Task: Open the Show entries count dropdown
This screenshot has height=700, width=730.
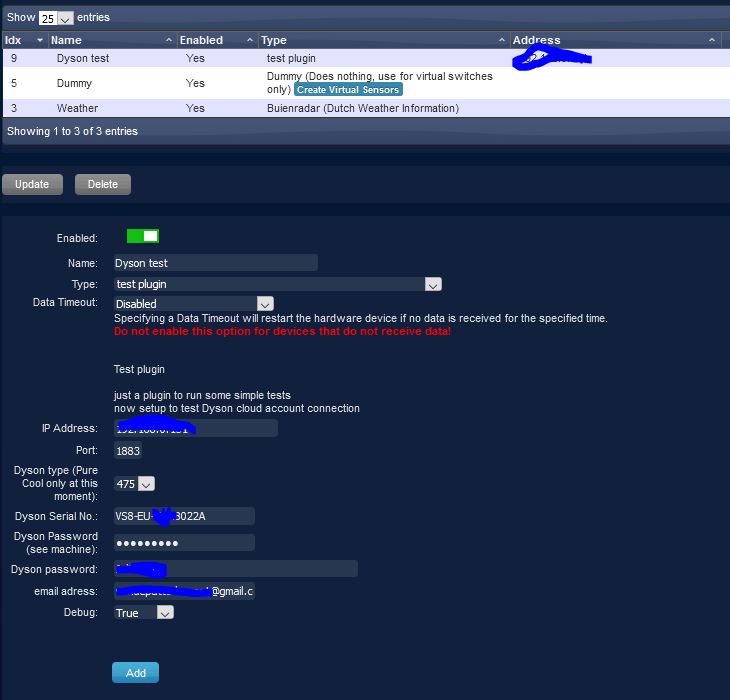Action: click(56, 18)
